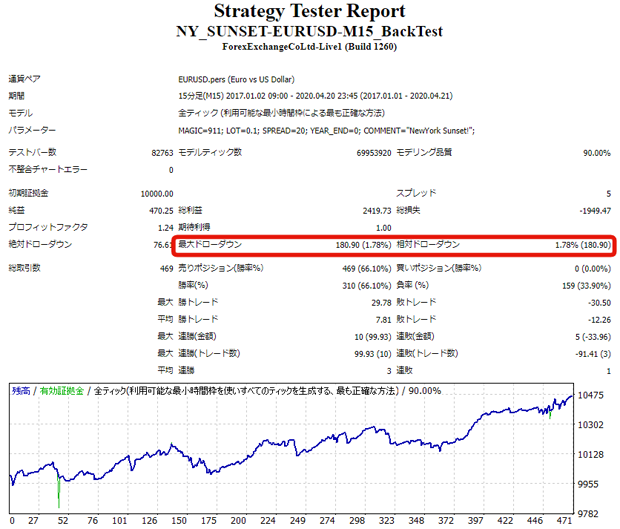The width and height of the screenshot is (620, 529).
Task: Click the gross loss value -1949.47
Action: pyautogui.click(x=595, y=211)
